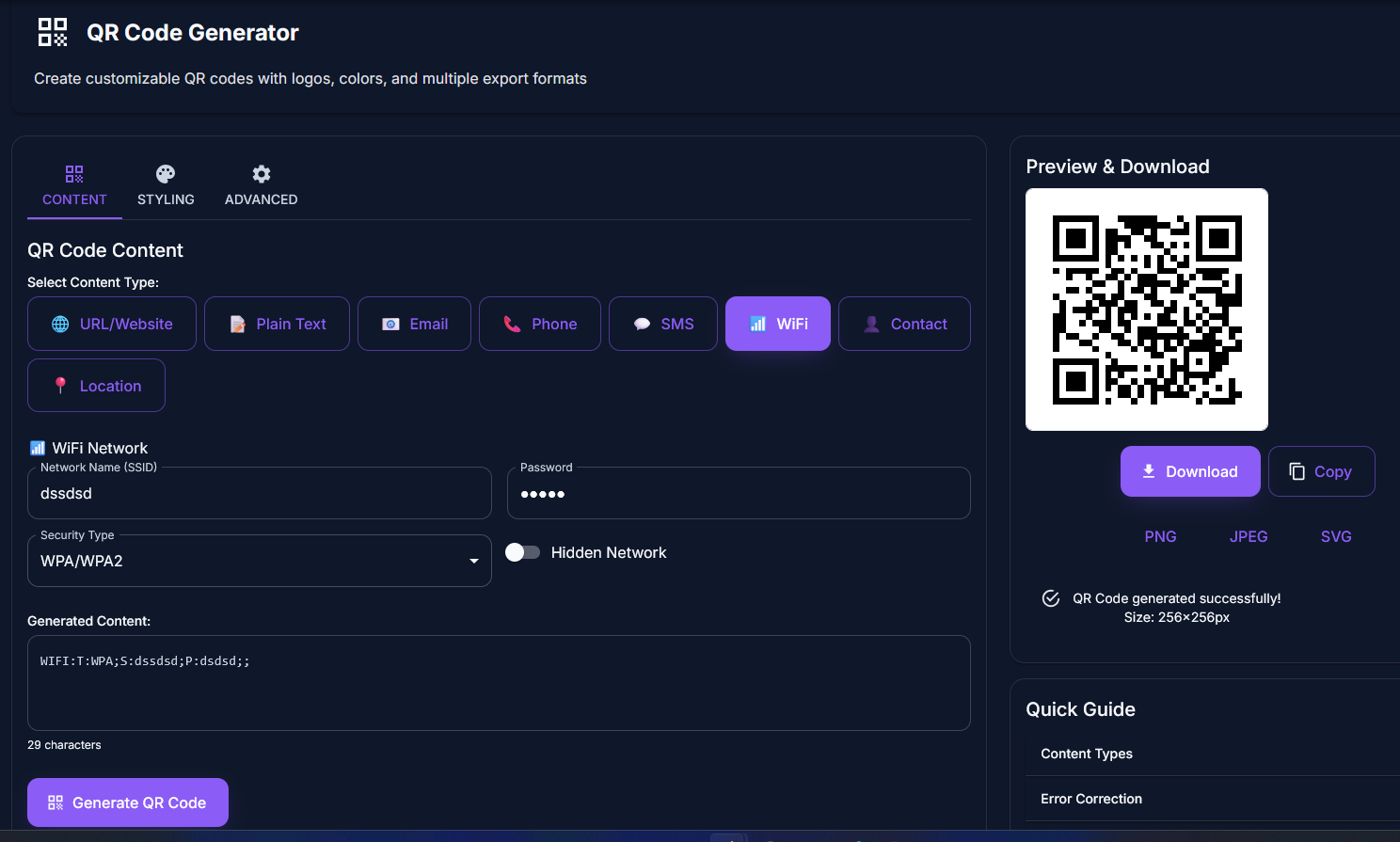Click the WiFi Network heading signal icon
1400x842 pixels.
tap(38, 448)
